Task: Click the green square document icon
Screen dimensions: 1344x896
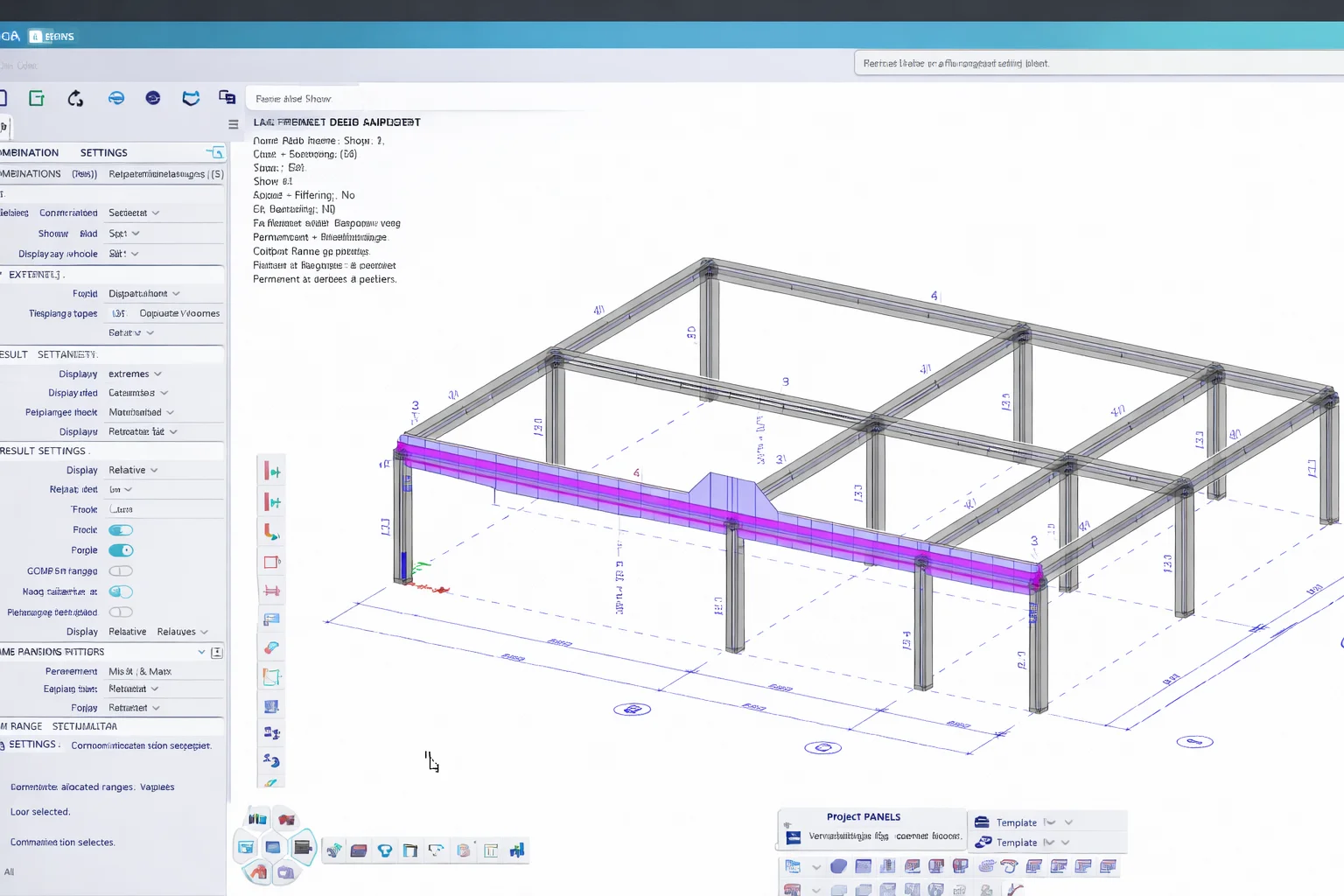Action: tap(37, 99)
